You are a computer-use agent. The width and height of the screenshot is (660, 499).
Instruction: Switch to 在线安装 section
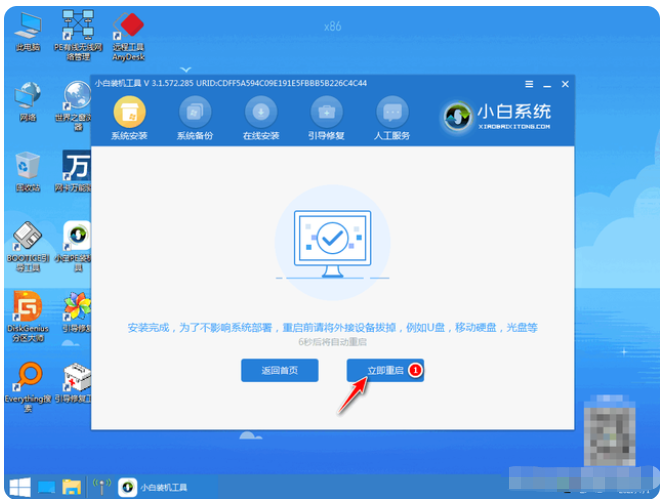click(x=261, y=111)
